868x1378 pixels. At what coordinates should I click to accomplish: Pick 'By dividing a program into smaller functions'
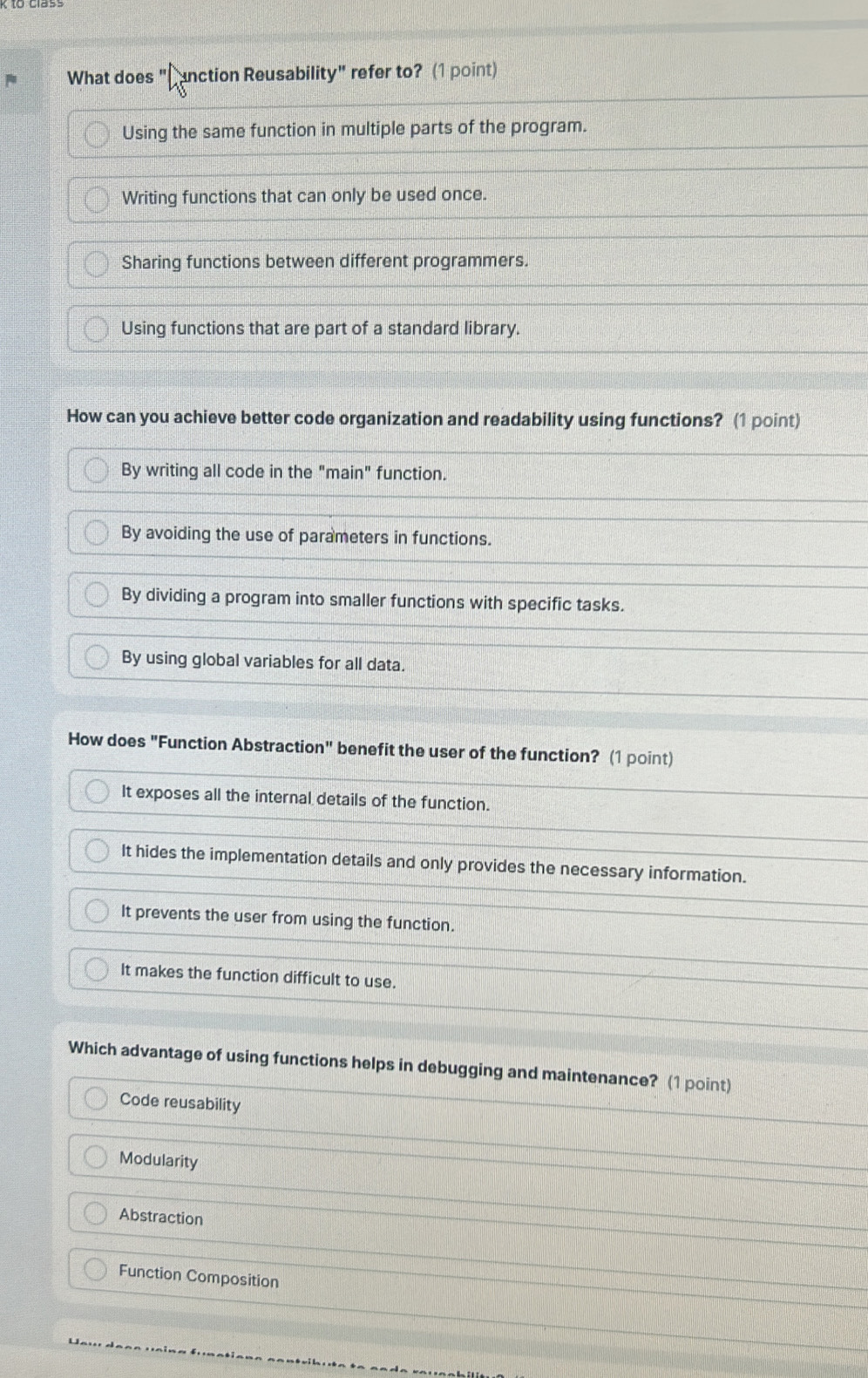click(x=97, y=596)
